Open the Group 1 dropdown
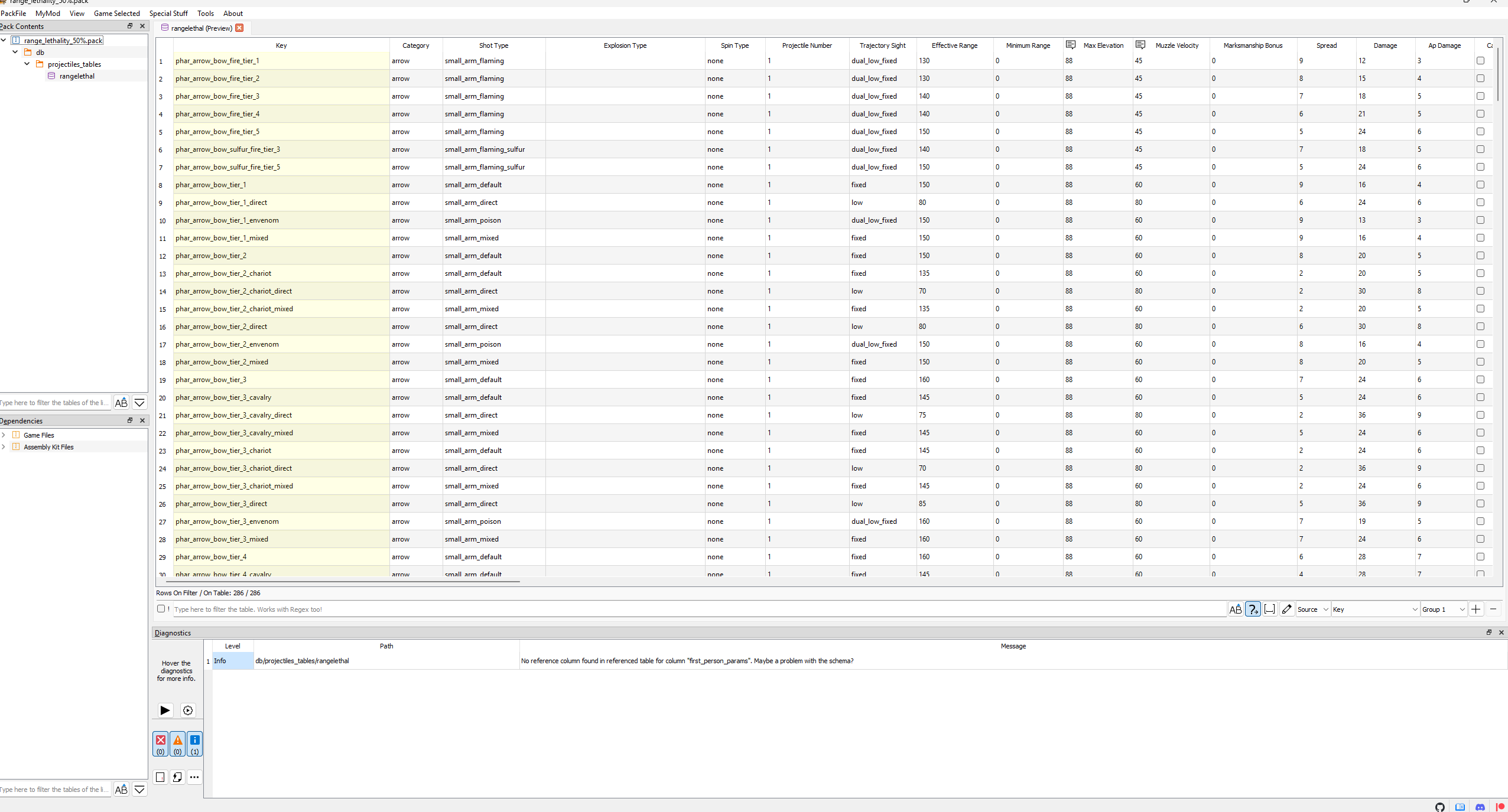The width and height of the screenshot is (1508, 812). [x=1444, y=609]
